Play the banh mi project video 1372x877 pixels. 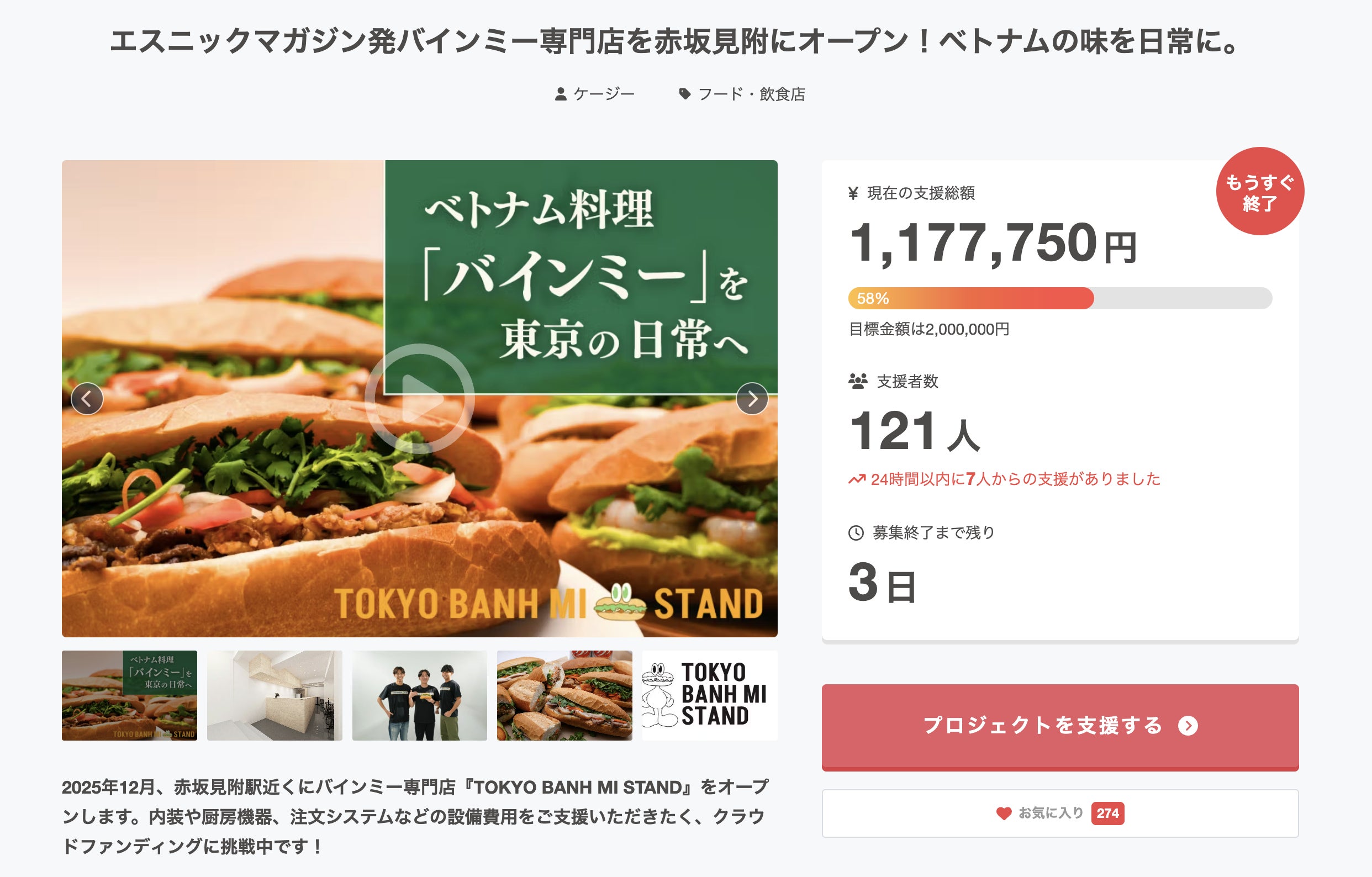(419, 398)
